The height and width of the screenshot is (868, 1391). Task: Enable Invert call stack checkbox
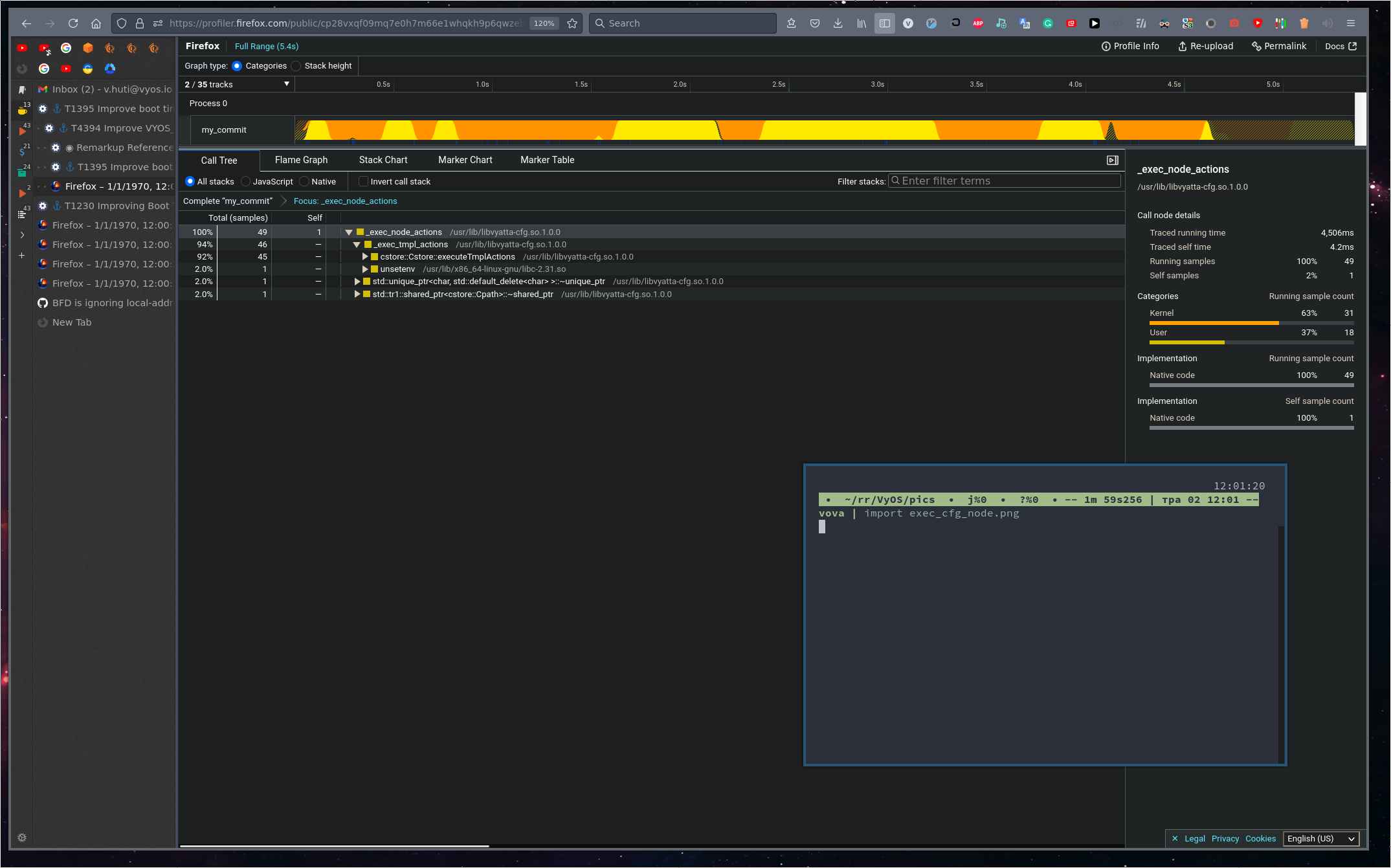pyautogui.click(x=364, y=182)
